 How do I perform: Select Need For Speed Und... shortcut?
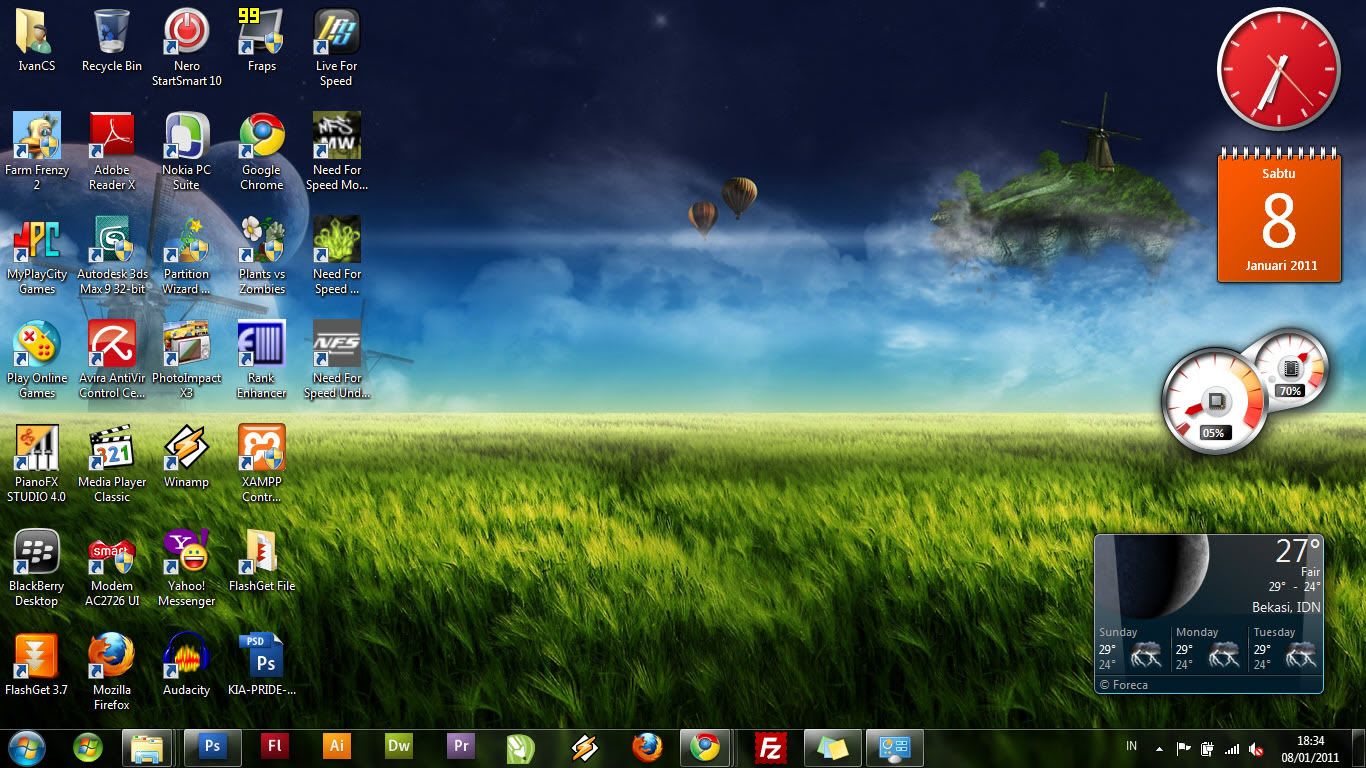[337, 359]
